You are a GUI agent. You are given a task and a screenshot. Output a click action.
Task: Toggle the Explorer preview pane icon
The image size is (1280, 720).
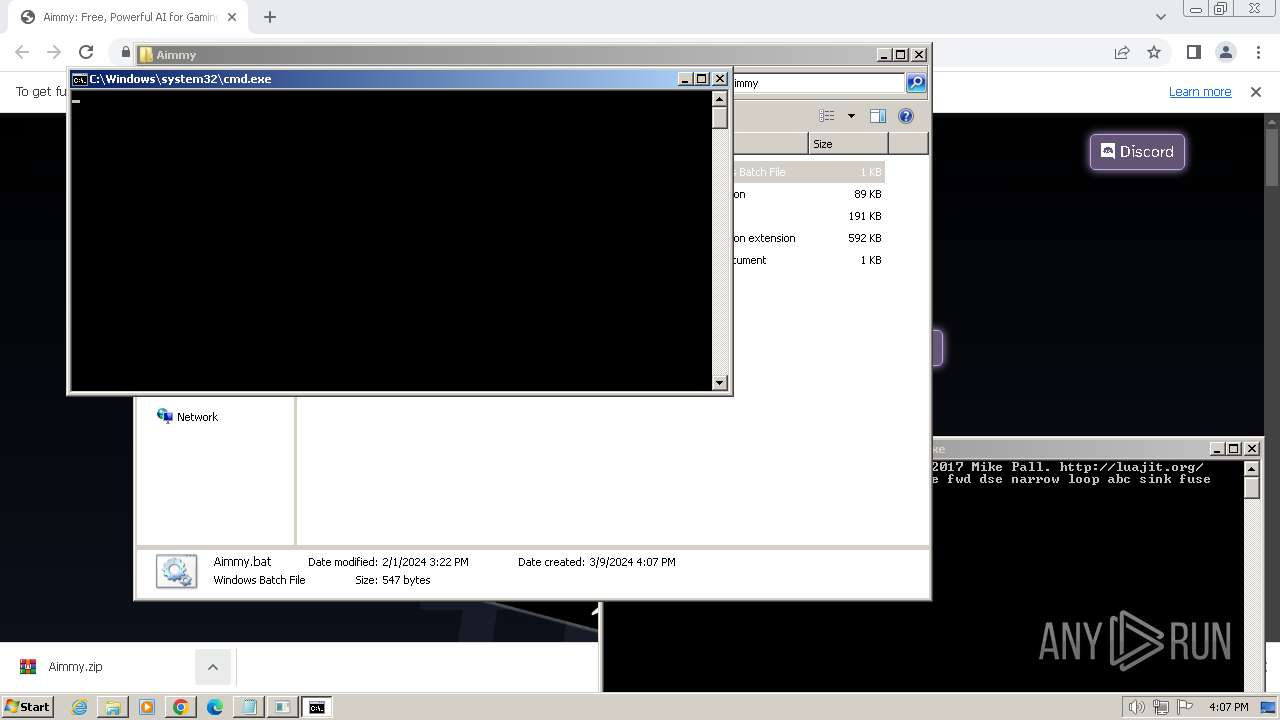[877, 116]
